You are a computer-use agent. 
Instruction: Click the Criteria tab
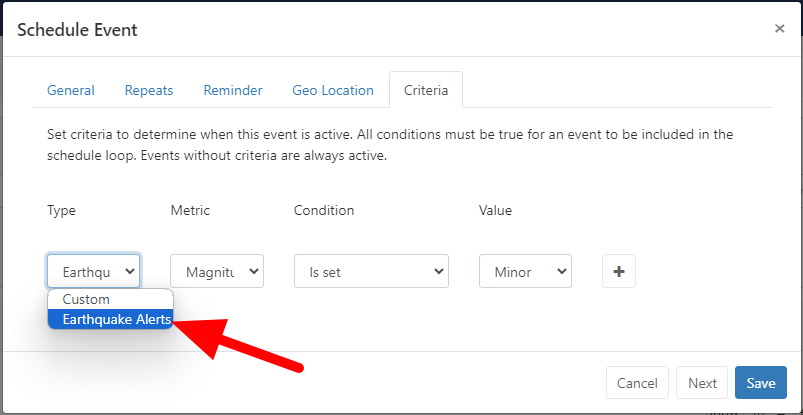click(x=426, y=90)
